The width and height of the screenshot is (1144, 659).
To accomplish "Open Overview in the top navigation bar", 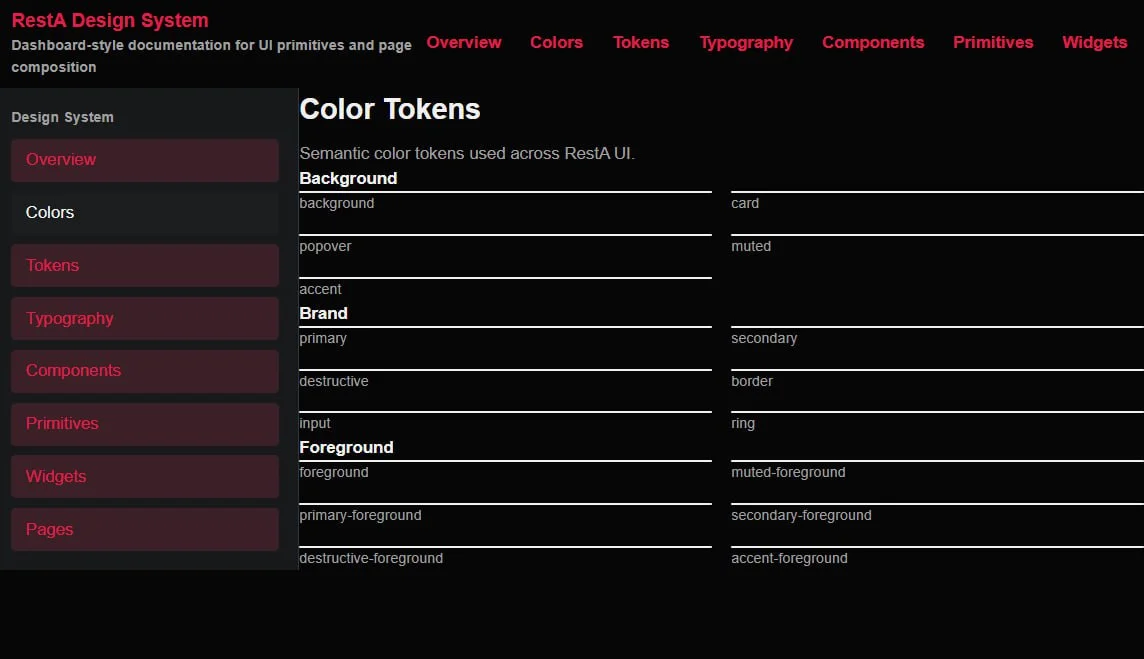I will [464, 42].
